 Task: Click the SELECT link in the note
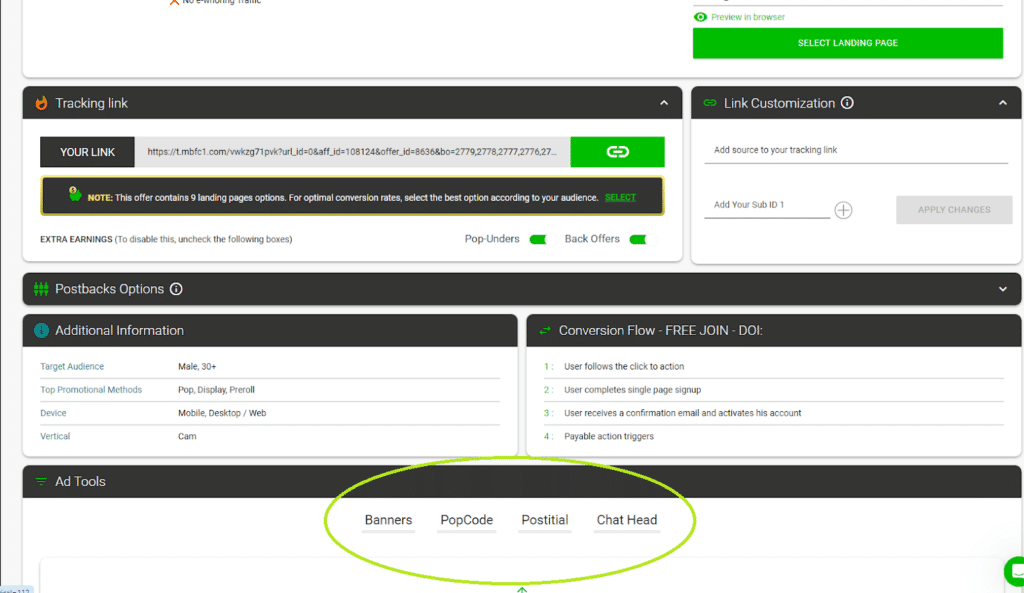620,197
